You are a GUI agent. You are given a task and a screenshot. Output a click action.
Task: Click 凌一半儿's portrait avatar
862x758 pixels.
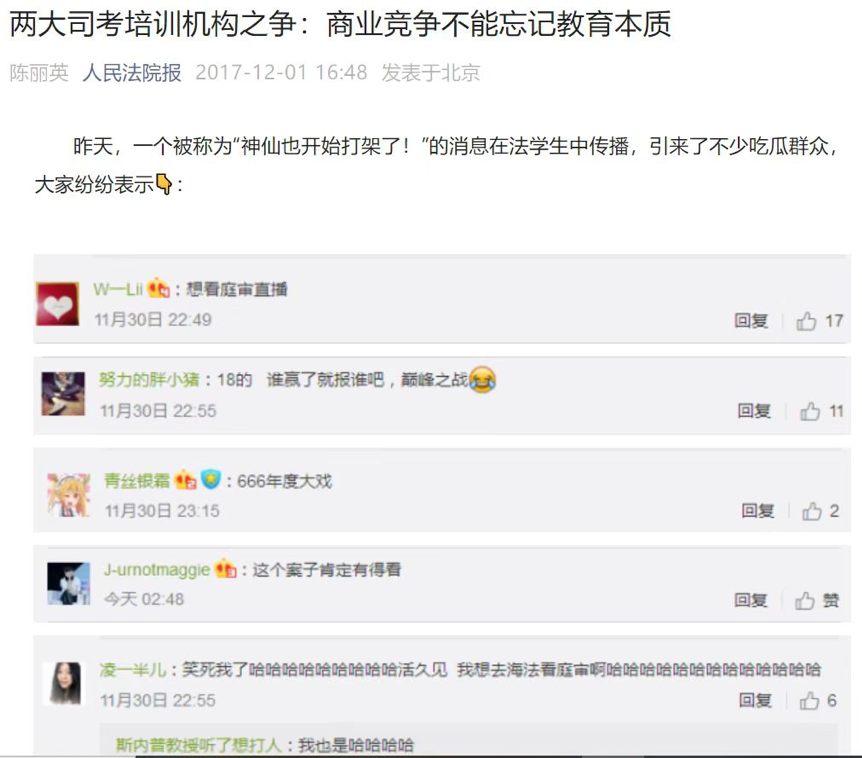point(64,683)
